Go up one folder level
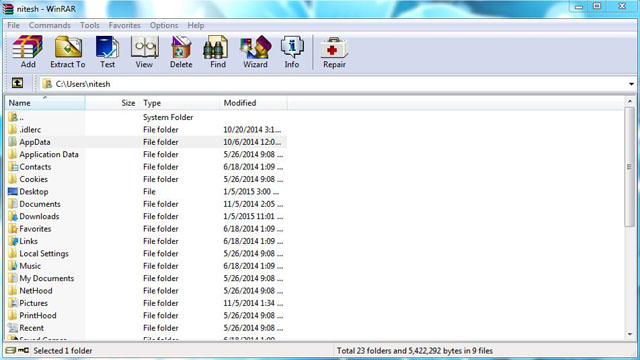640x360 pixels. coord(17,83)
